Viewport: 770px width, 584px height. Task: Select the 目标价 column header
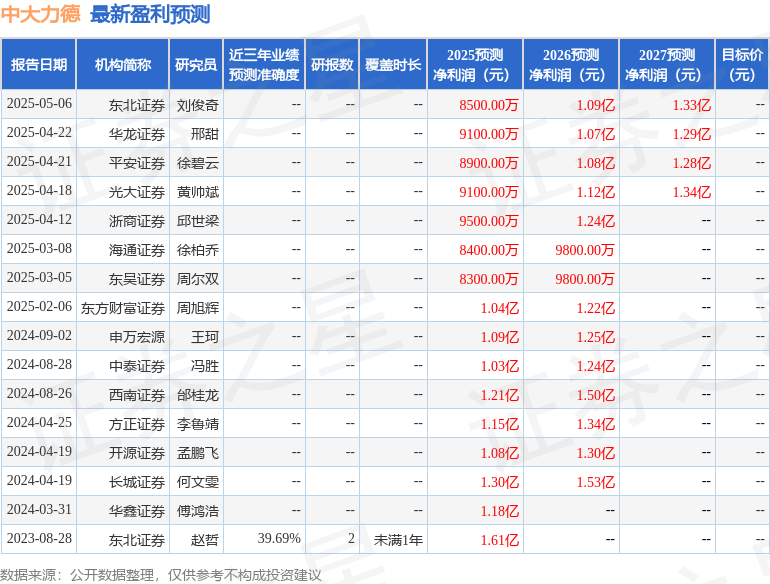tap(742, 64)
